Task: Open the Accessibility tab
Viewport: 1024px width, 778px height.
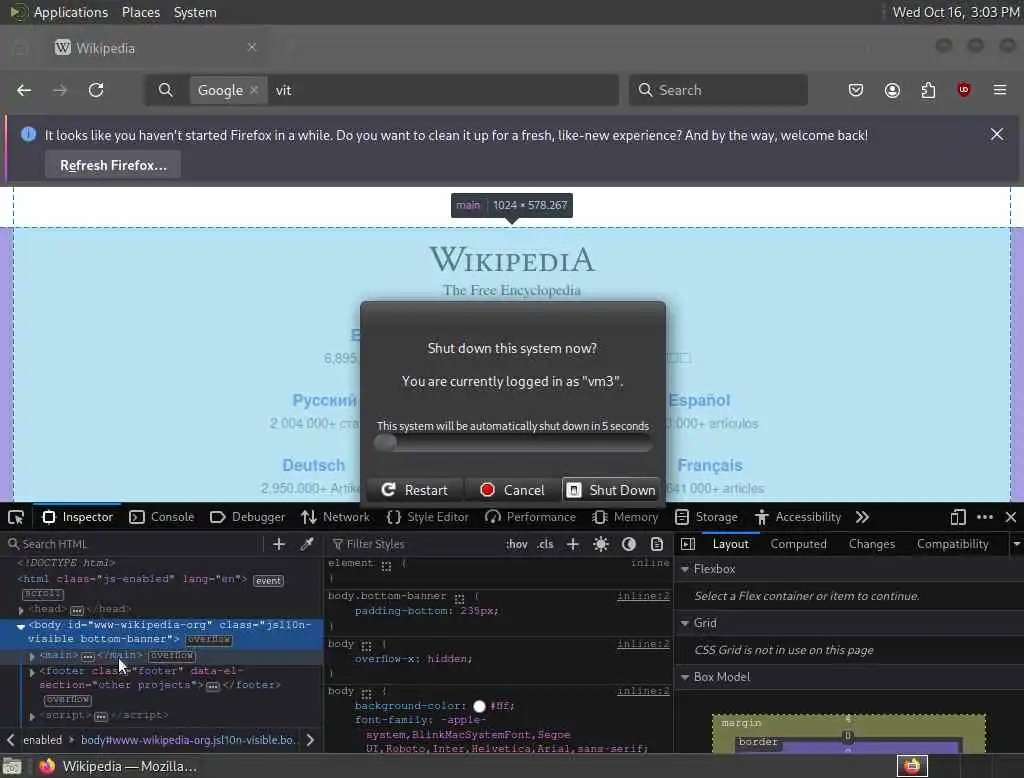Action: [798, 517]
